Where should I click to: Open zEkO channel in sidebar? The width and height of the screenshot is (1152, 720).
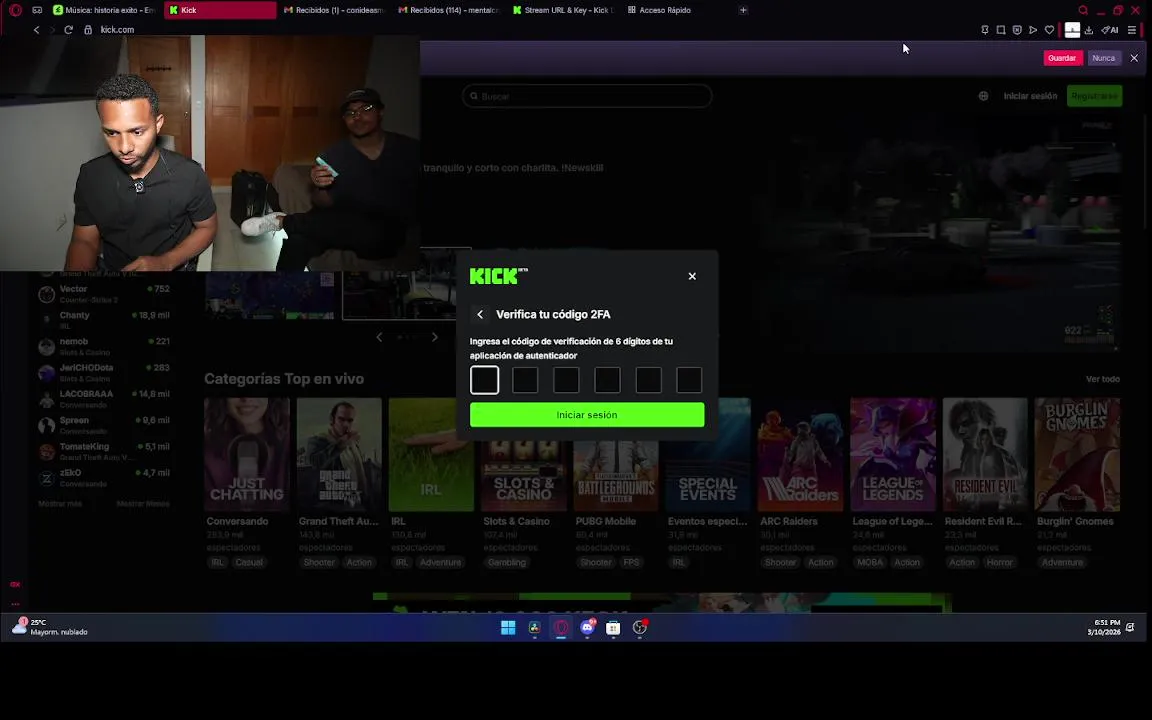coord(104,478)
